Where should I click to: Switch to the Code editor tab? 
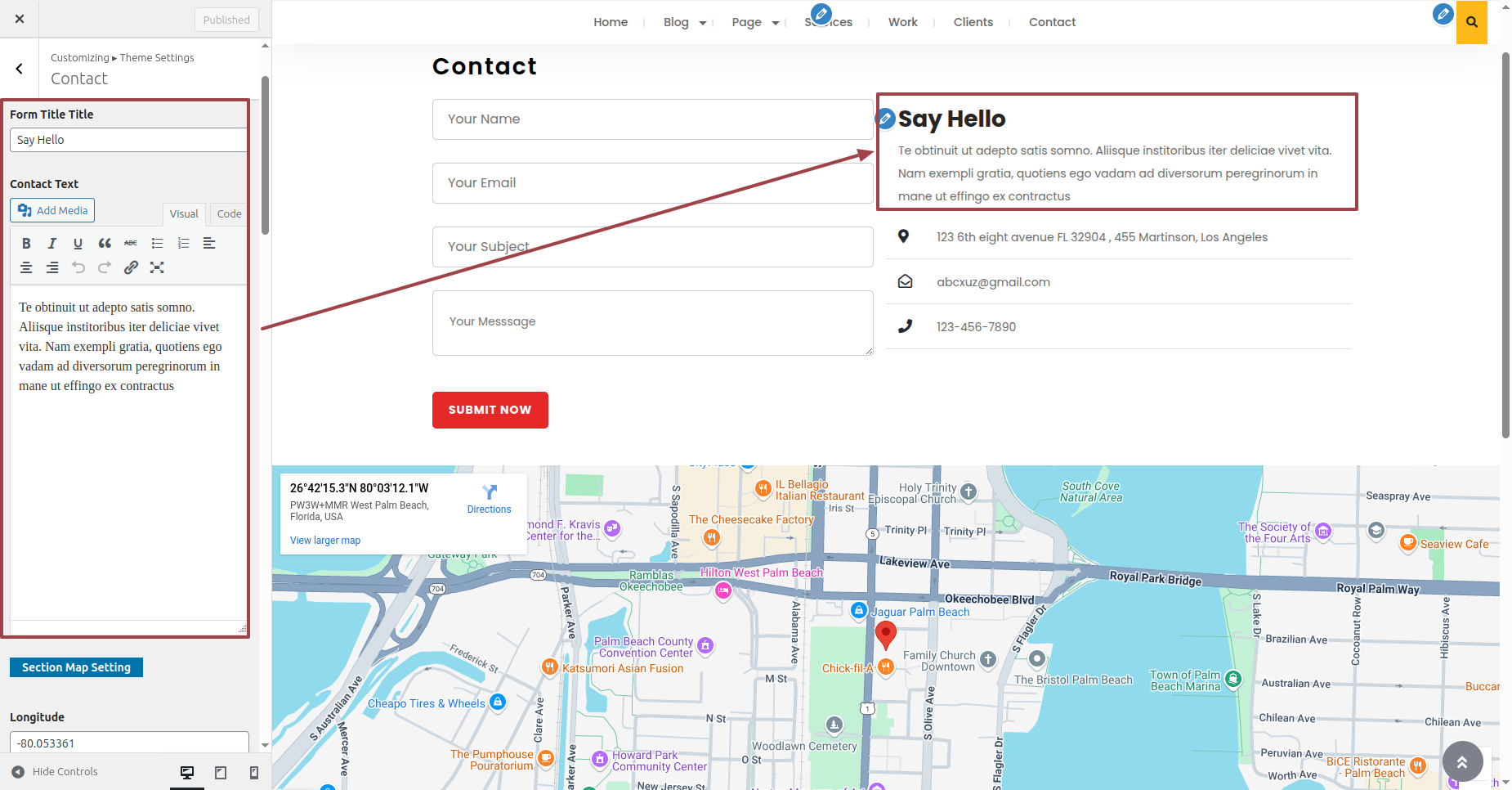pyautogui.click(x=229, y=214)
